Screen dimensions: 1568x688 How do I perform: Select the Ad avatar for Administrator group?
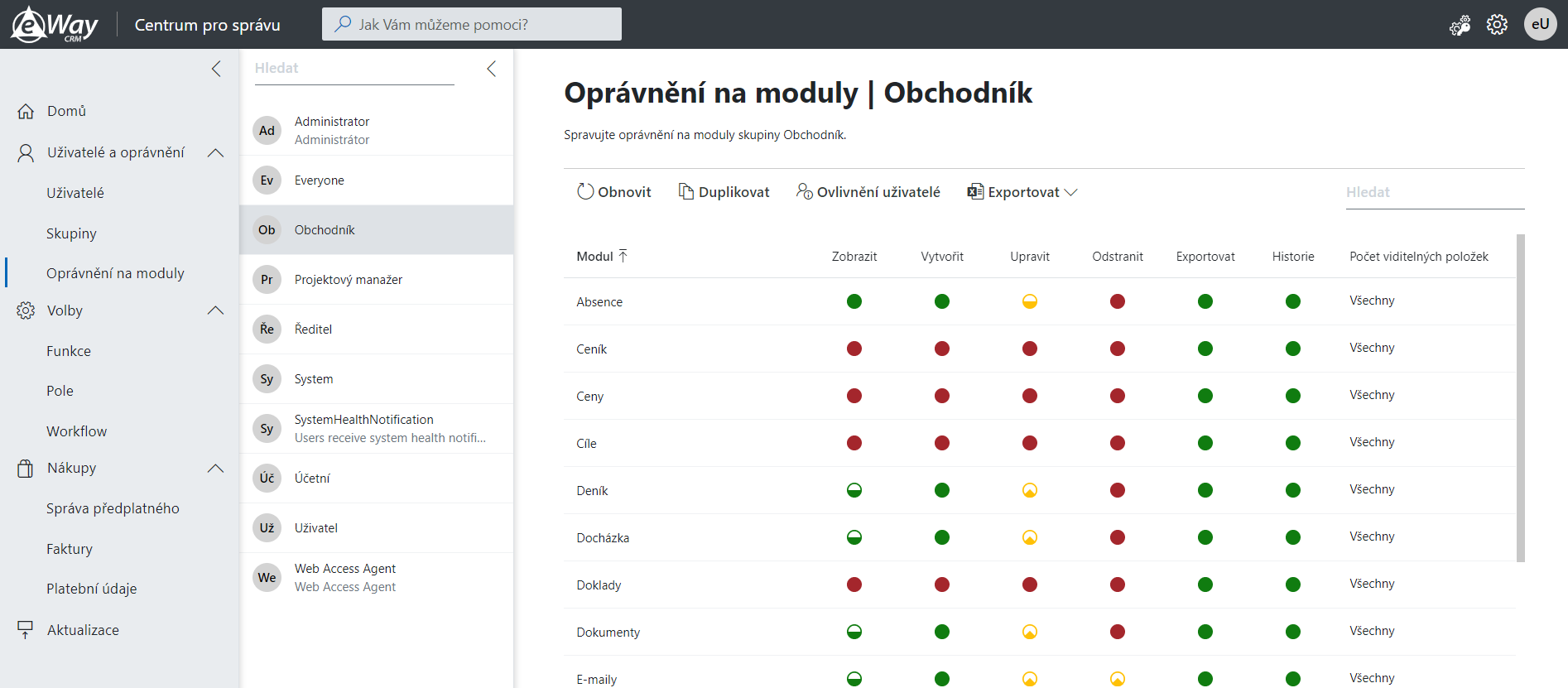(x=267, y=130)
